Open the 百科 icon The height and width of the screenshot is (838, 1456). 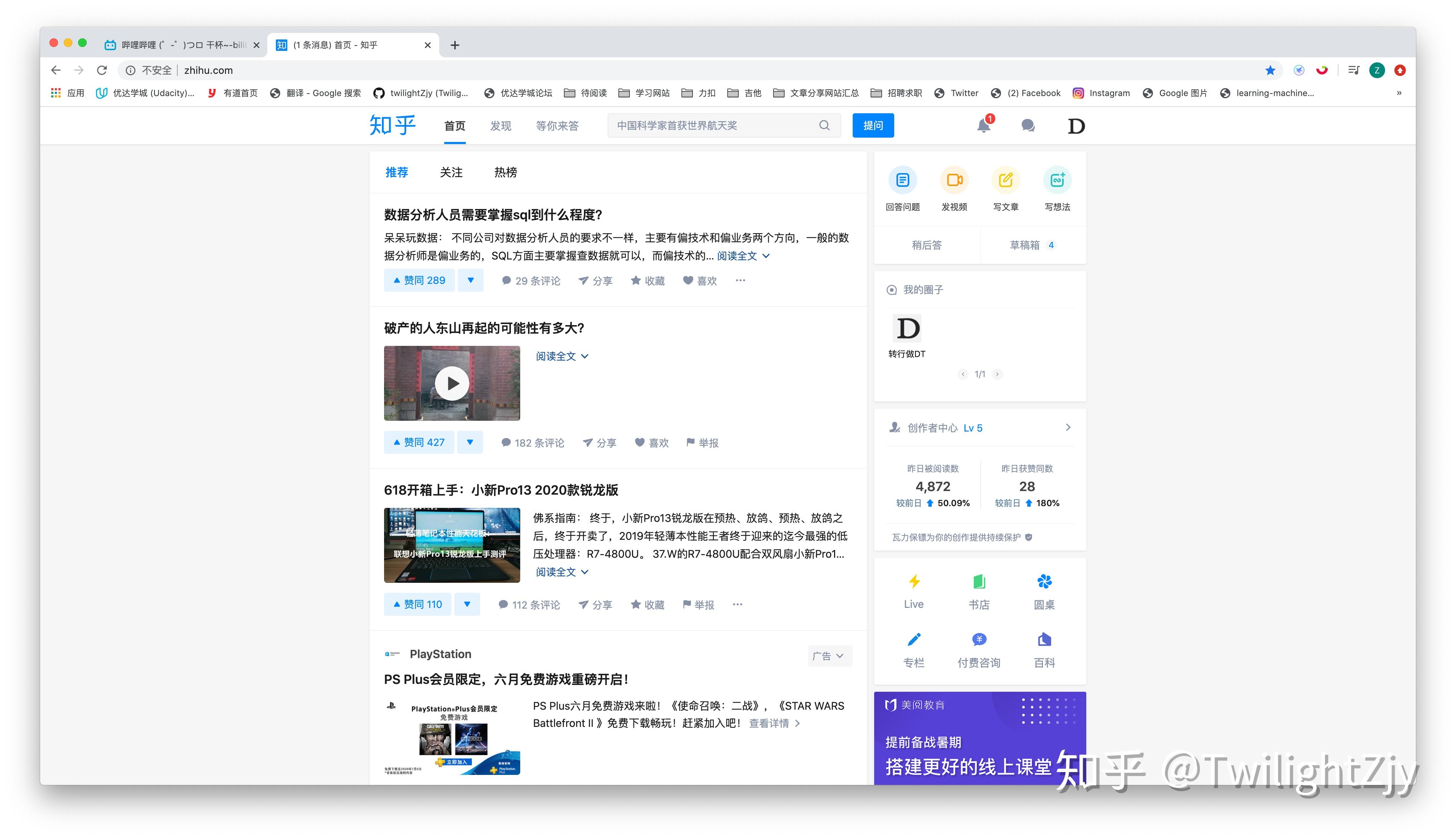pos(1044,640)
